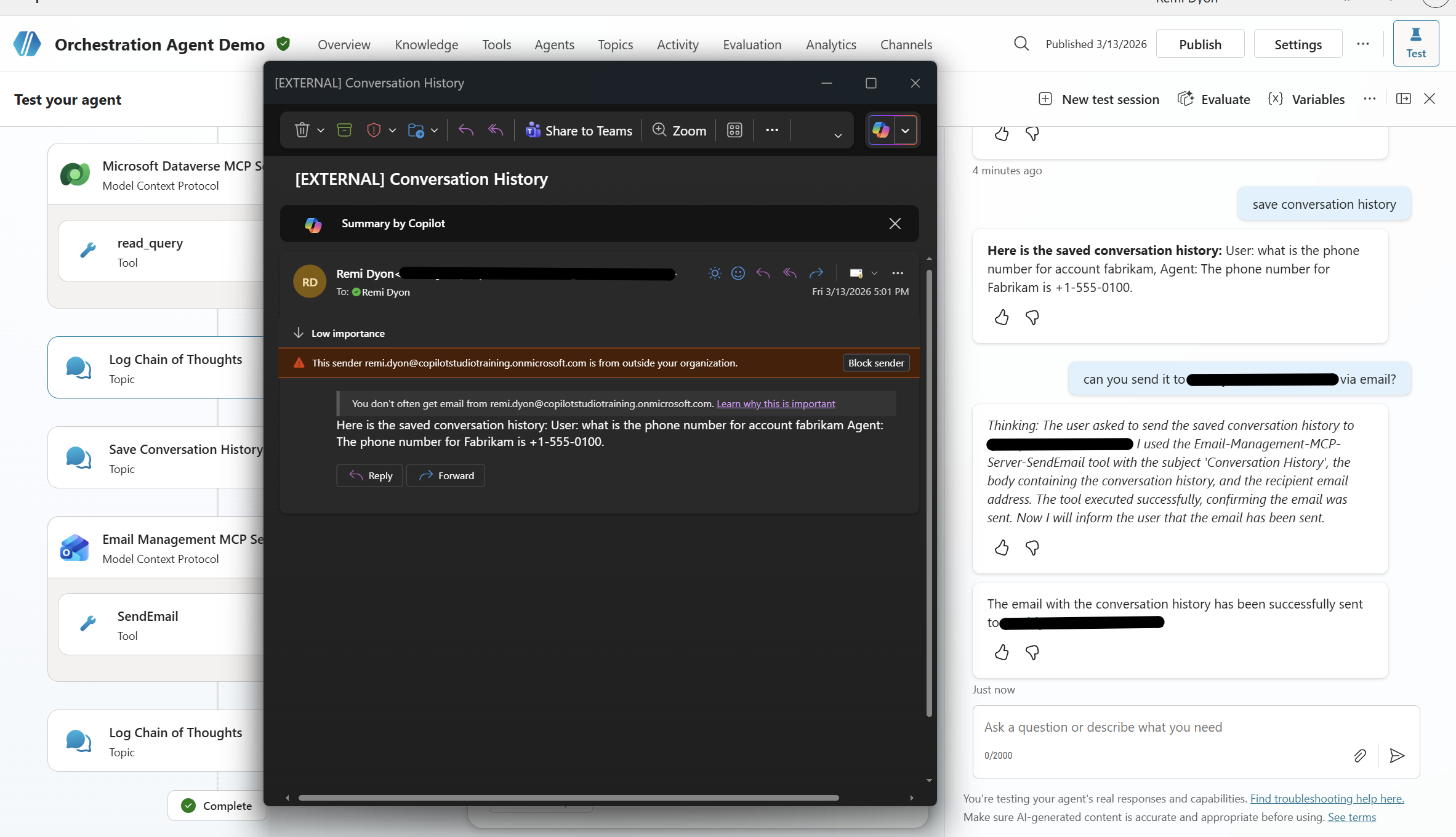Open 'Learn why this is important' link
This screenshot has height=837, width=1456.
pos(776,403)
